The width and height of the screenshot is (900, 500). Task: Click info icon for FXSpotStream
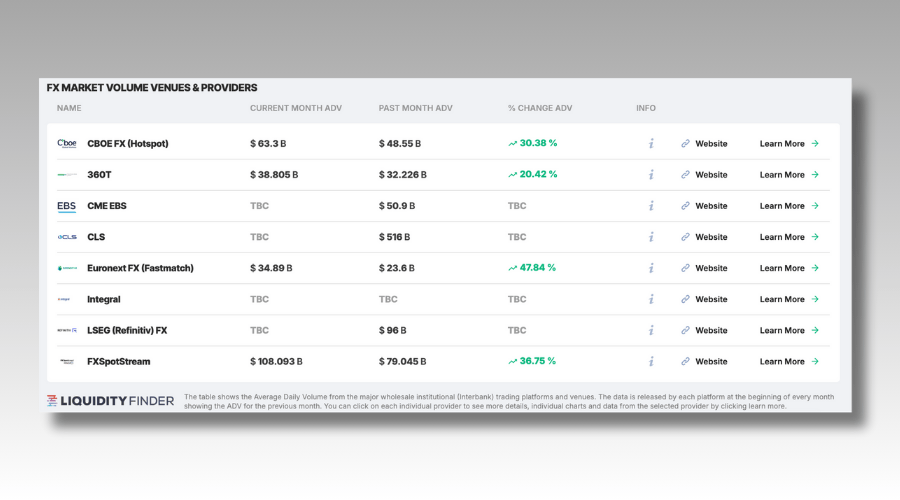(x=651, y=361)
